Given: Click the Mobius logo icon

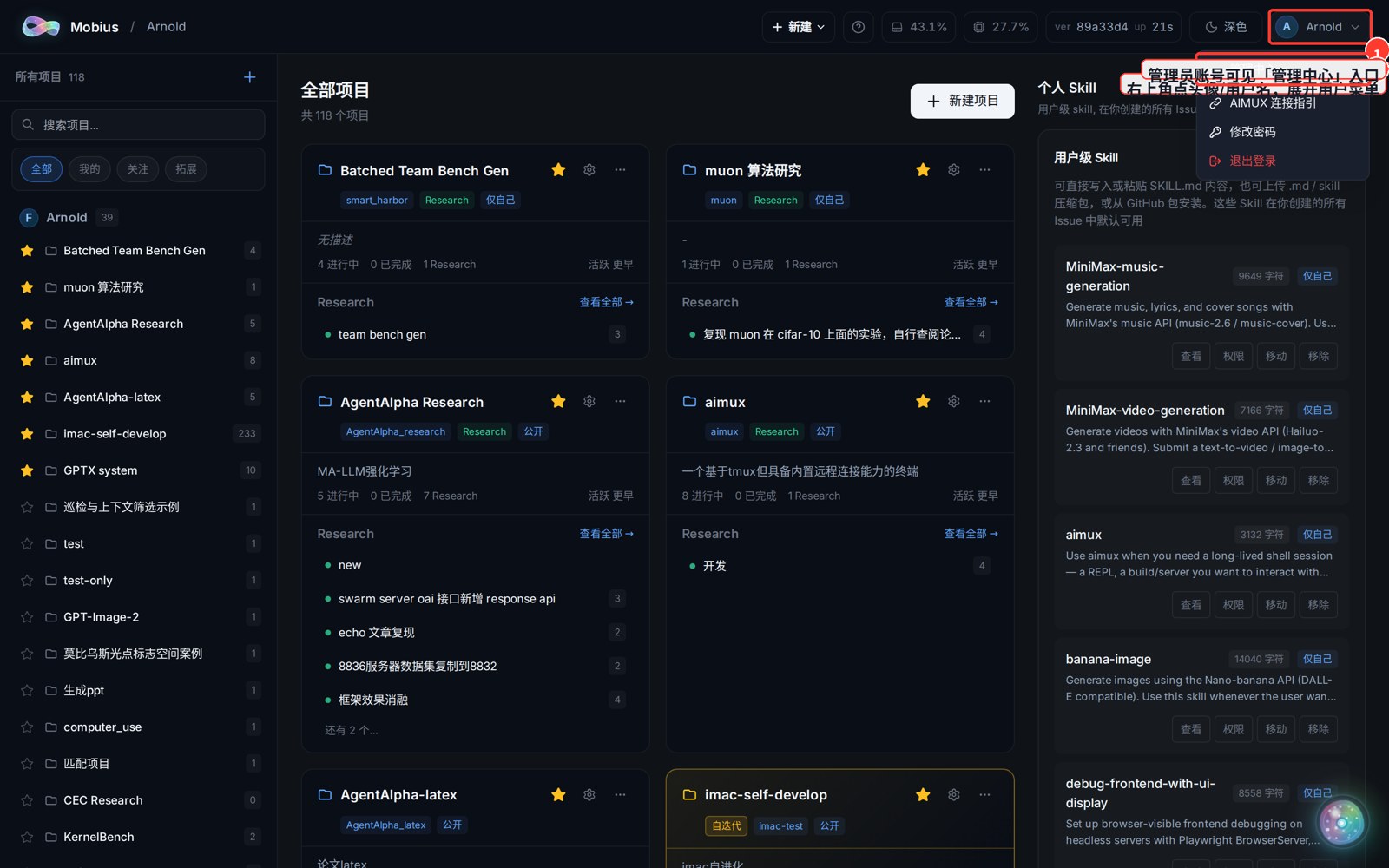Looking at the screenshot, I should tap(41, 27).
